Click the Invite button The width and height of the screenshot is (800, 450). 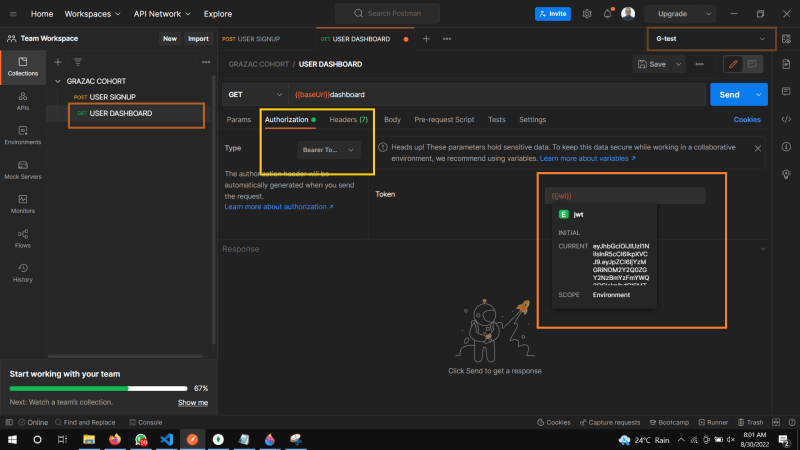(x=553, y=14)
